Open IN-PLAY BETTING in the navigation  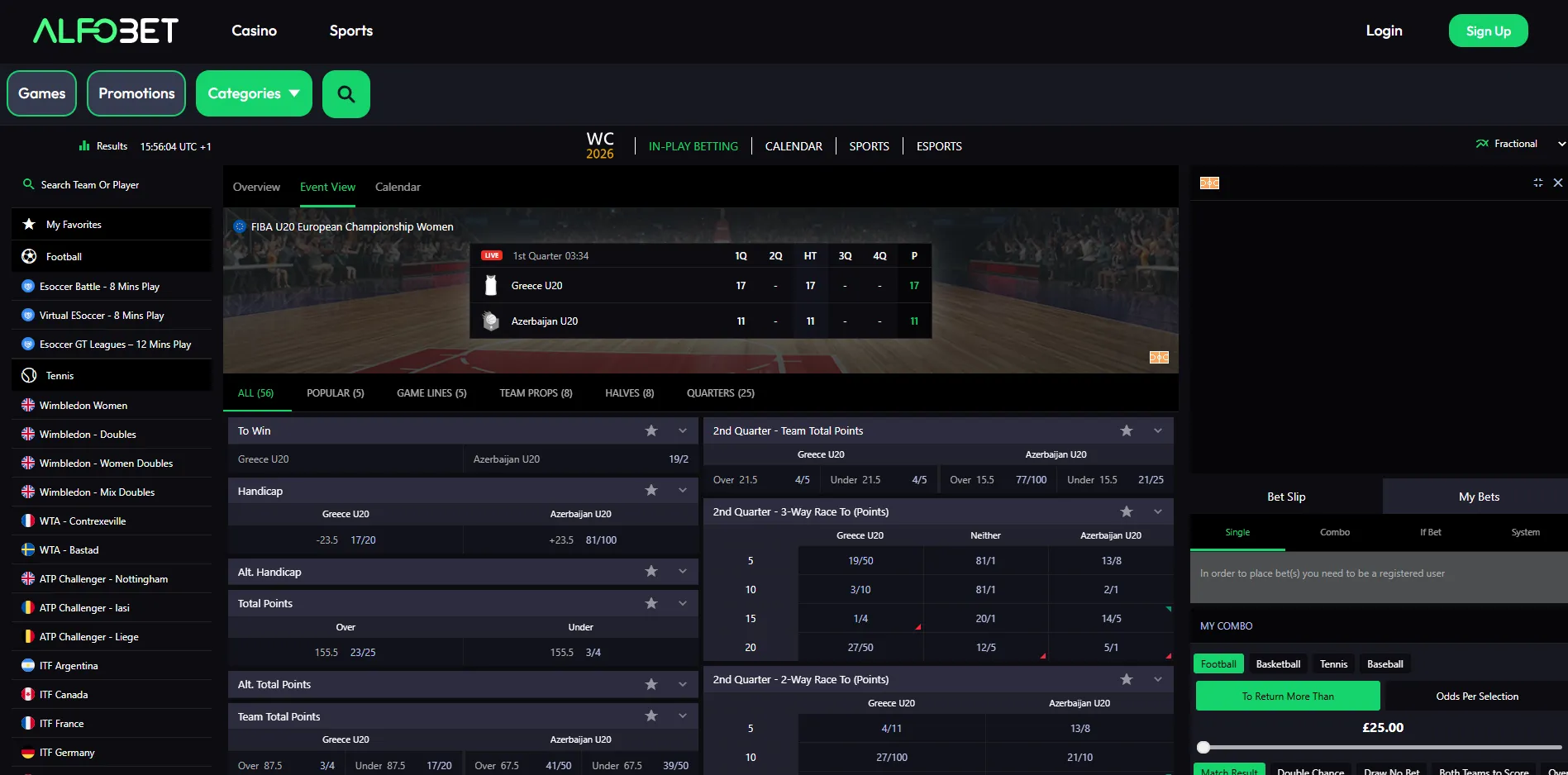tap(693, 146)
